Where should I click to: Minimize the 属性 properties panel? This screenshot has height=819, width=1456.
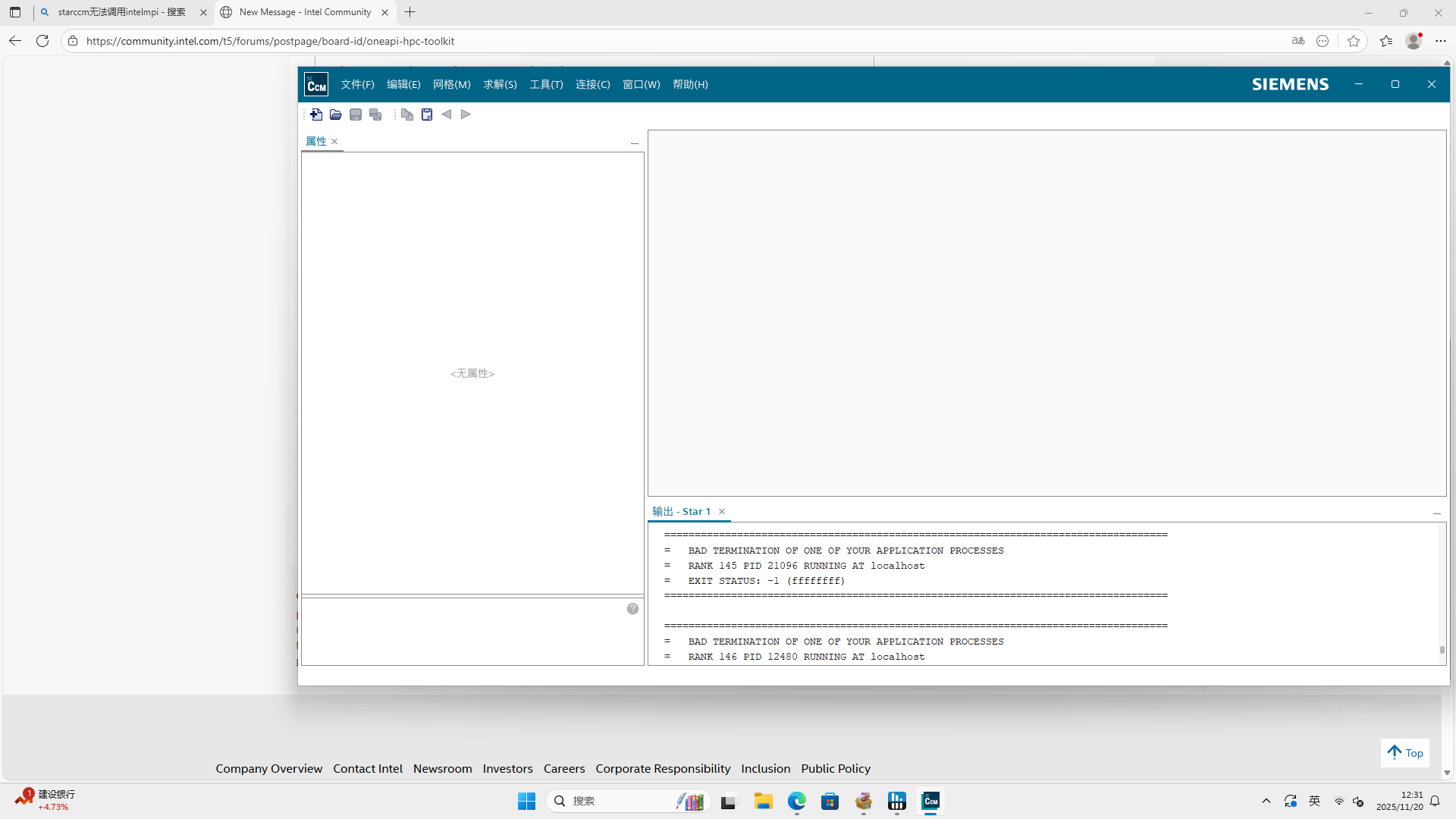click(635, 143)
